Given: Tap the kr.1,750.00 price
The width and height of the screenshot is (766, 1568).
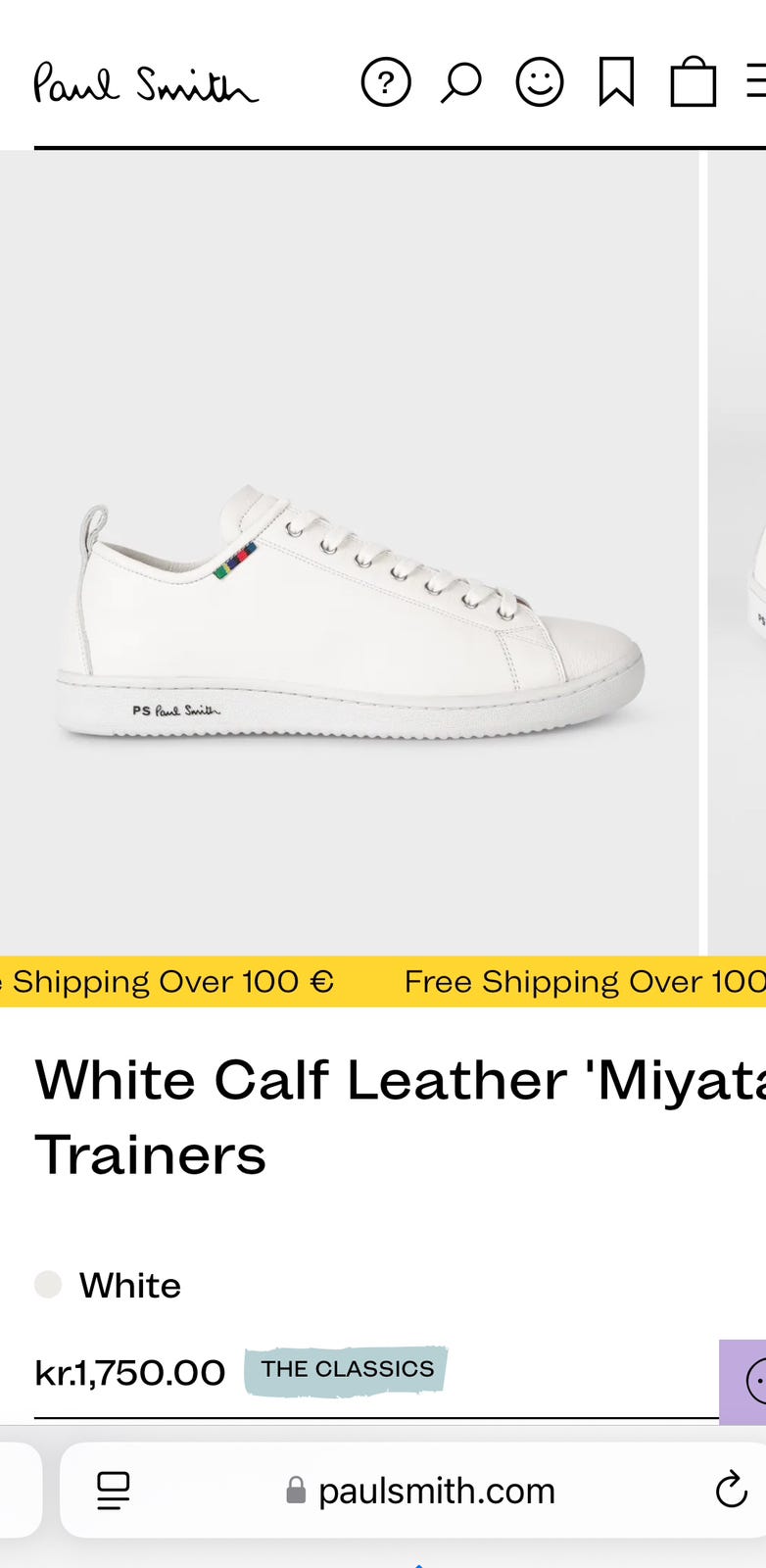Looking at the screenshot, I should coord(130,1372).
